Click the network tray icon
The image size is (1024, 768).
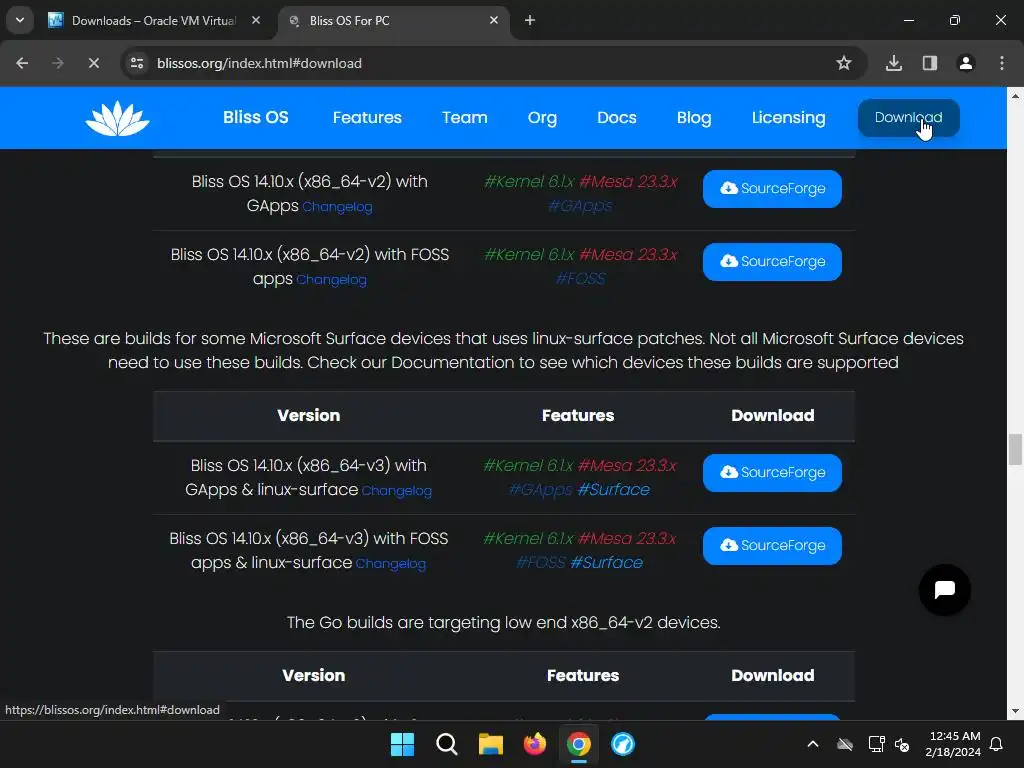coord(876,744)
